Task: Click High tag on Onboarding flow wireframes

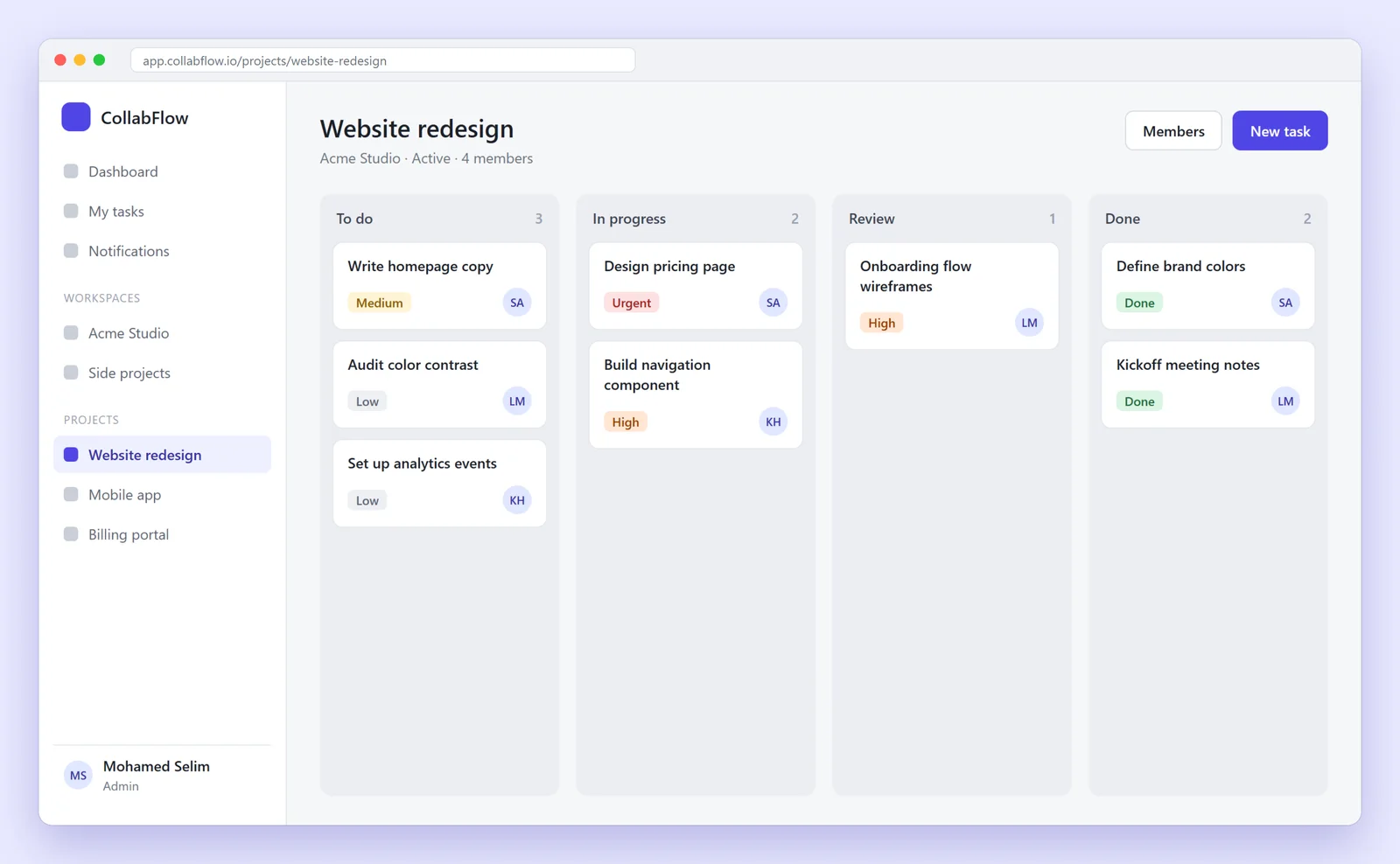Action: pos(881,323)
